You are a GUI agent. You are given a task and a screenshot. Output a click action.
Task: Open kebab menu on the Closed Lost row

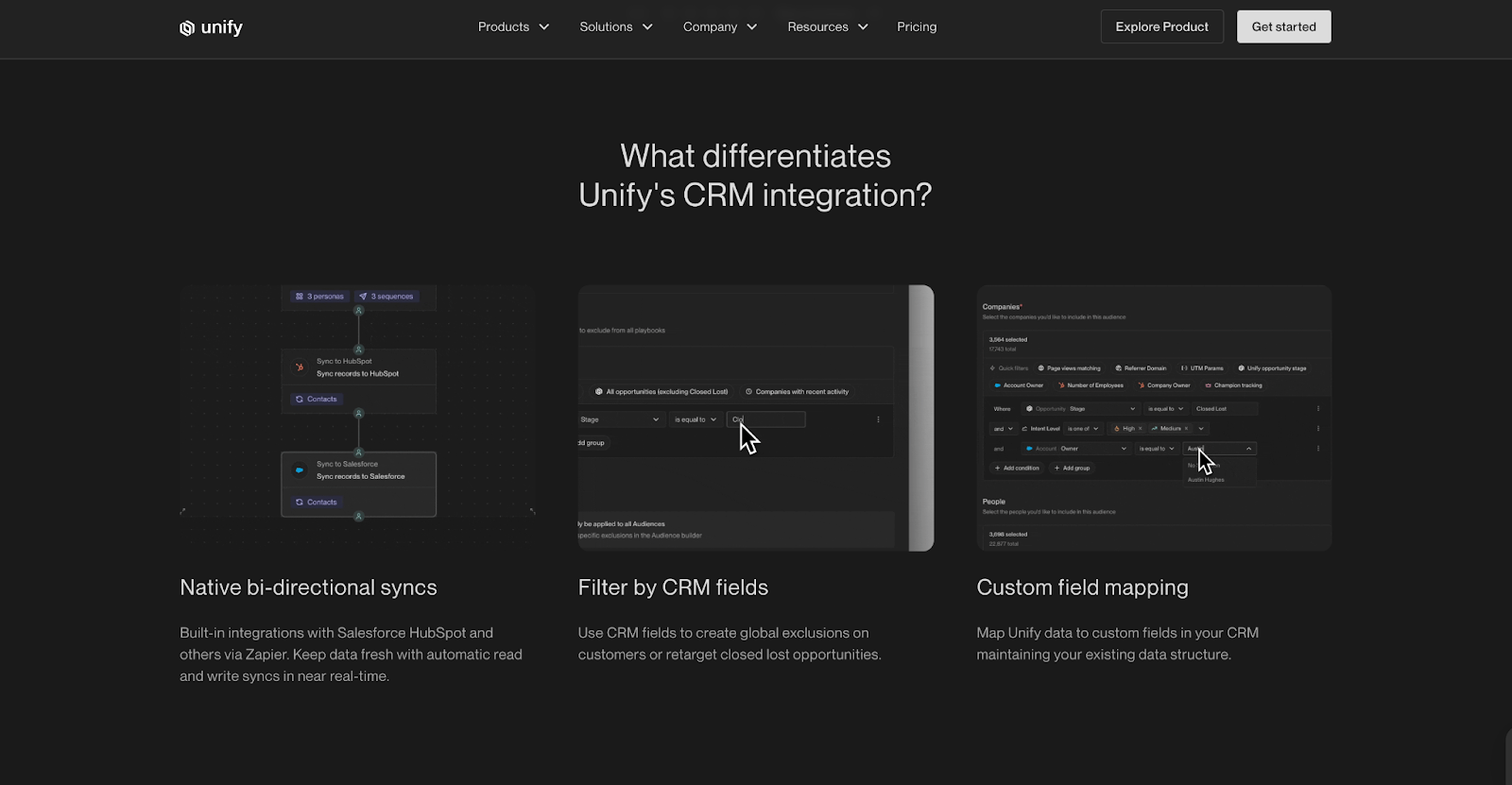coord(1318,409)
